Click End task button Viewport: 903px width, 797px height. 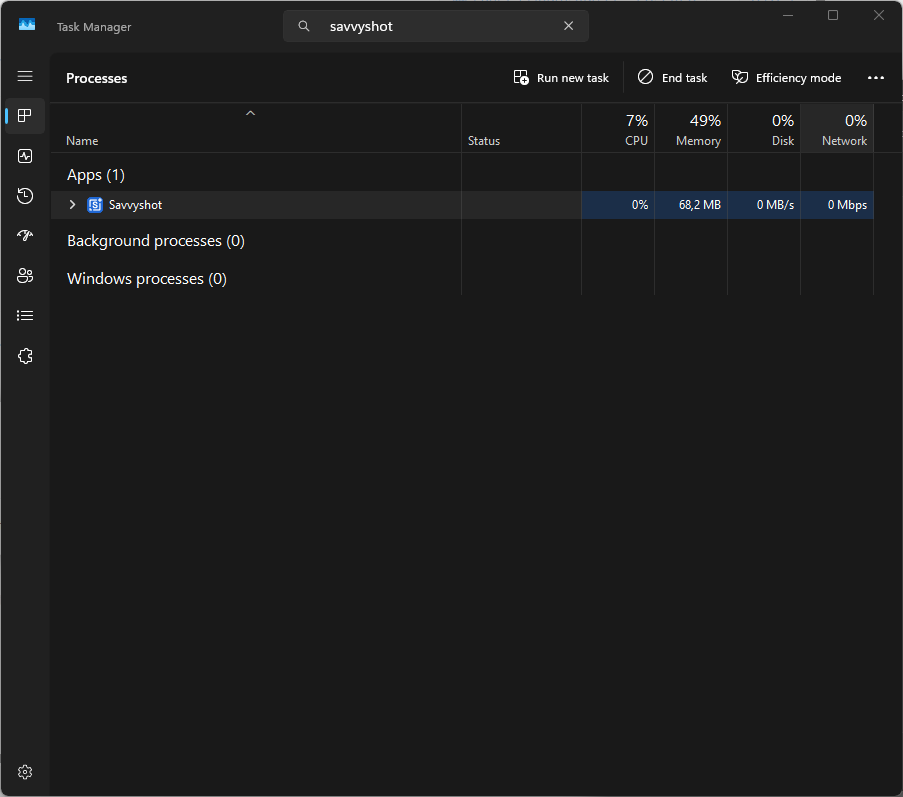click(x=672, y=78)
